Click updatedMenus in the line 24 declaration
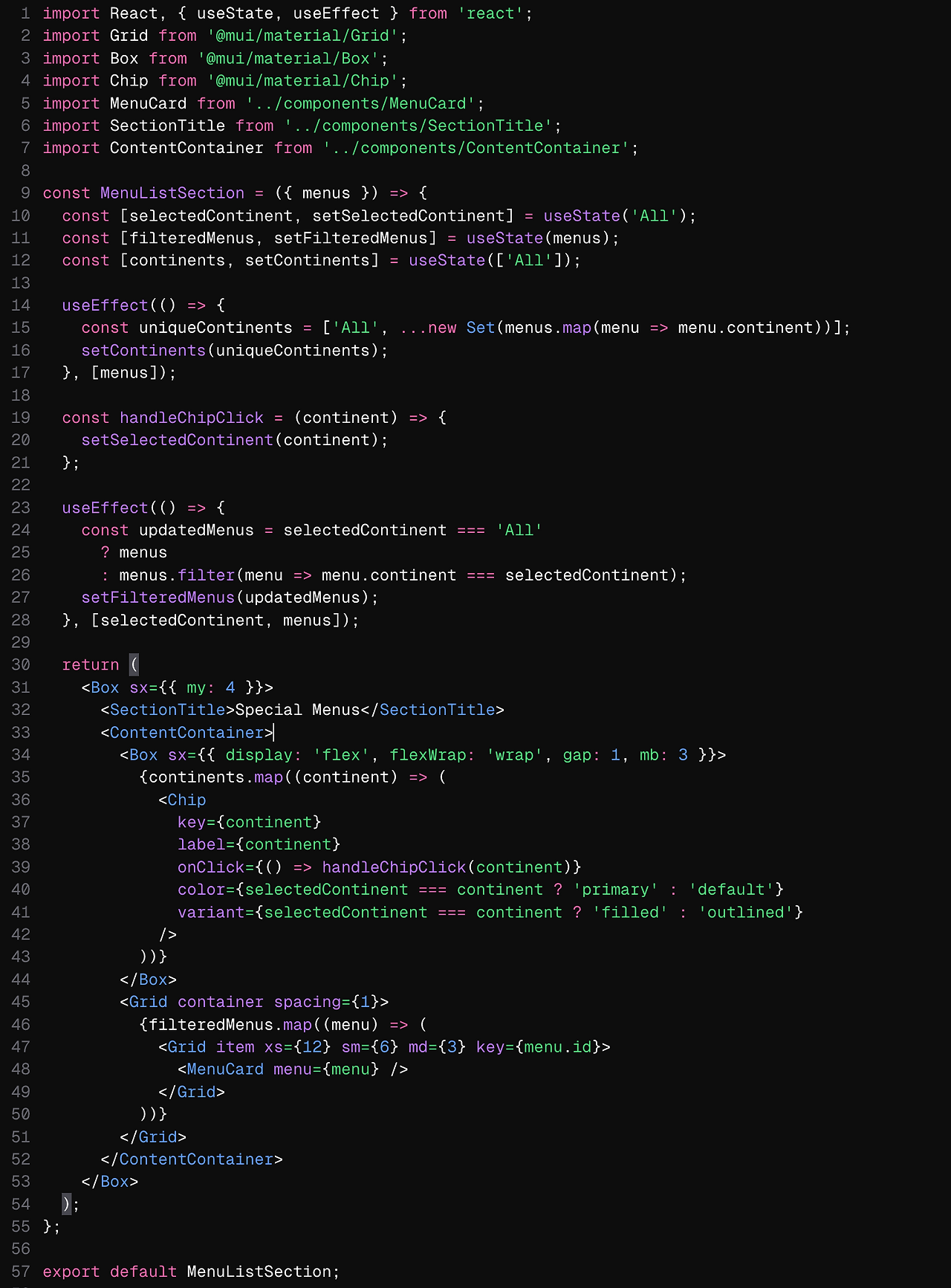This screenshot has height=1288, width=951. (x=197, y=530)
